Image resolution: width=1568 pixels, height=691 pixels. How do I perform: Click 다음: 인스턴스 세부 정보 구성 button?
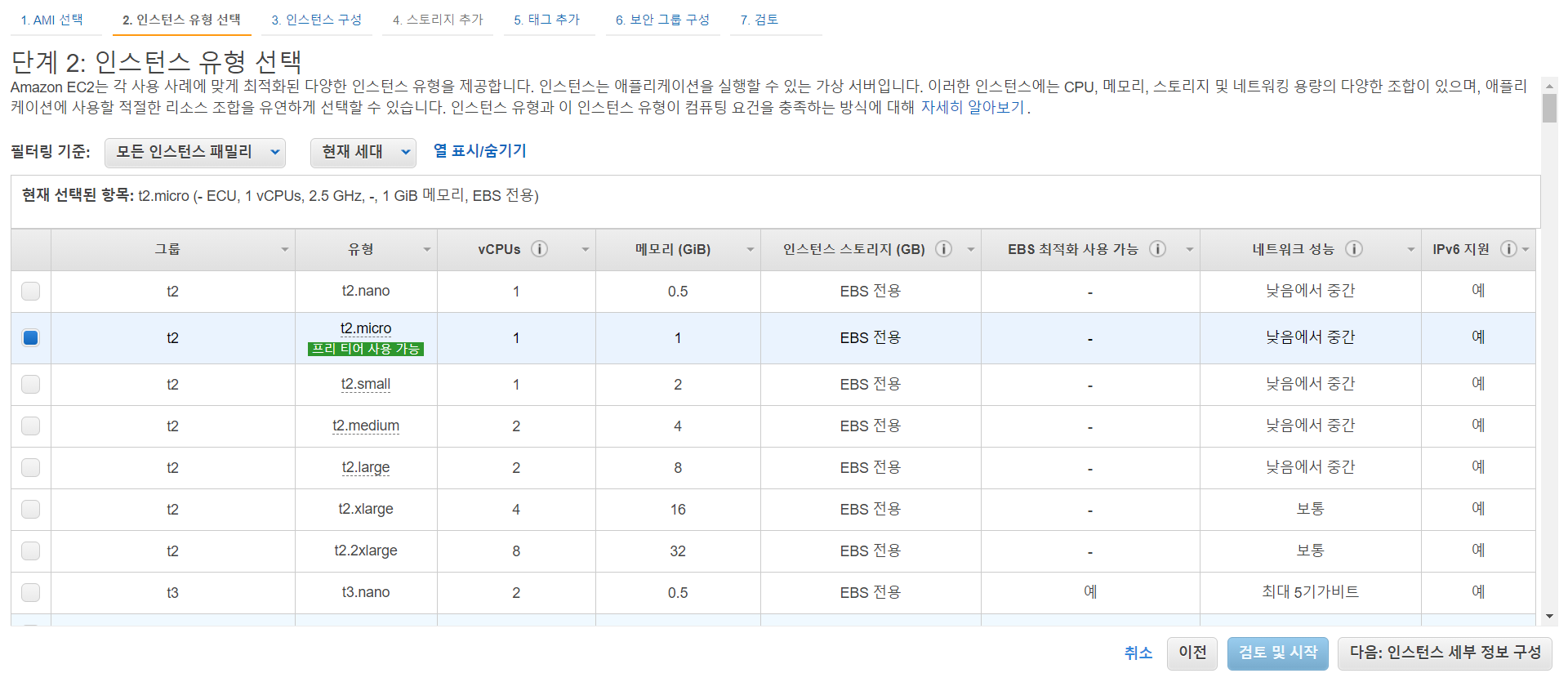click(x=1445, y=653)
